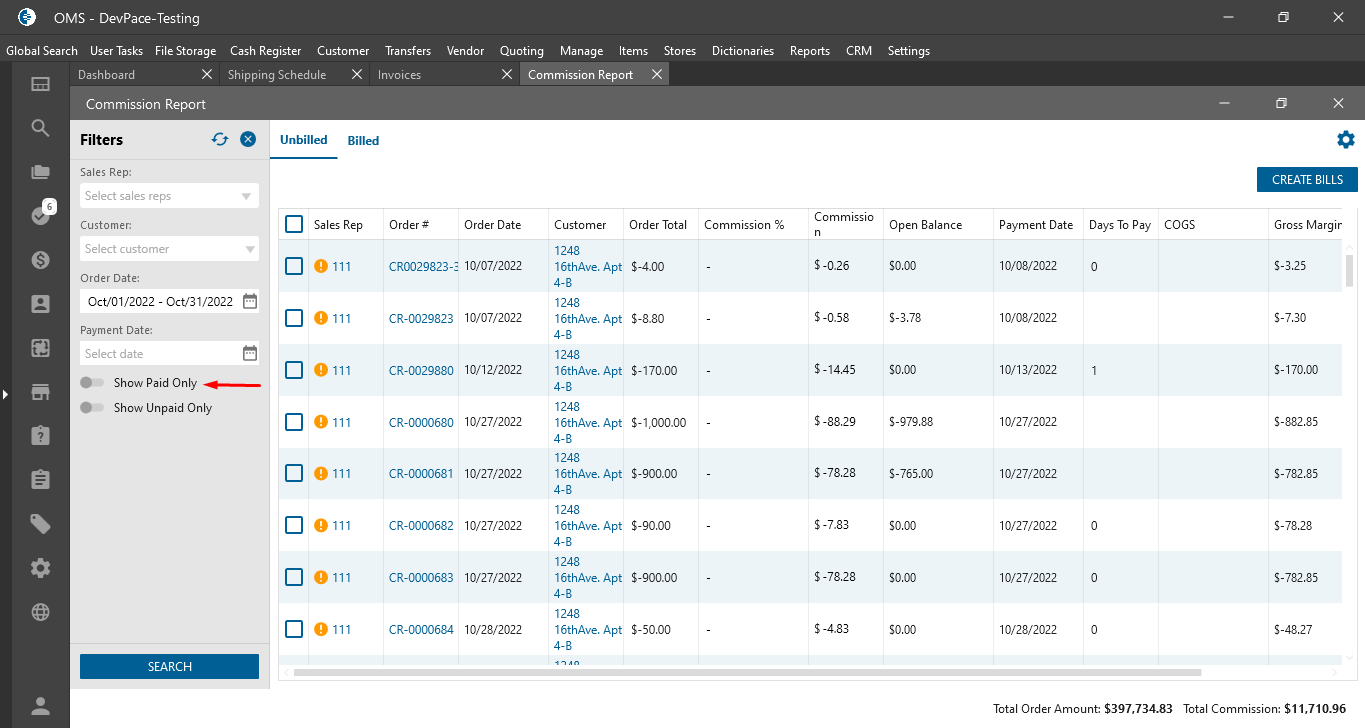
Task: Open the Order Date calendar icon
Action: pyautogui.click(x=250, y=301)
